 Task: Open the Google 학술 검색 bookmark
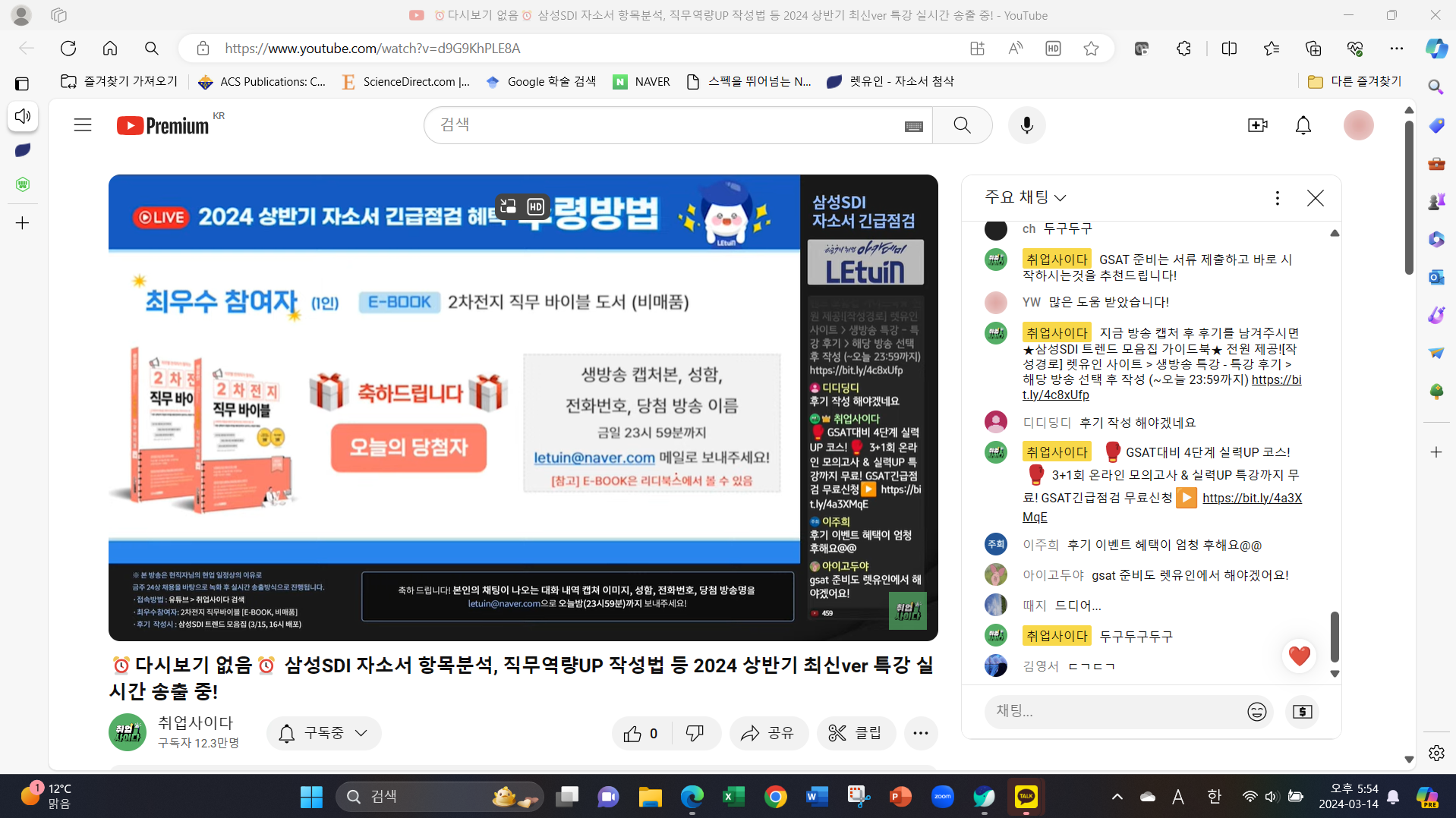pos(540,82)
